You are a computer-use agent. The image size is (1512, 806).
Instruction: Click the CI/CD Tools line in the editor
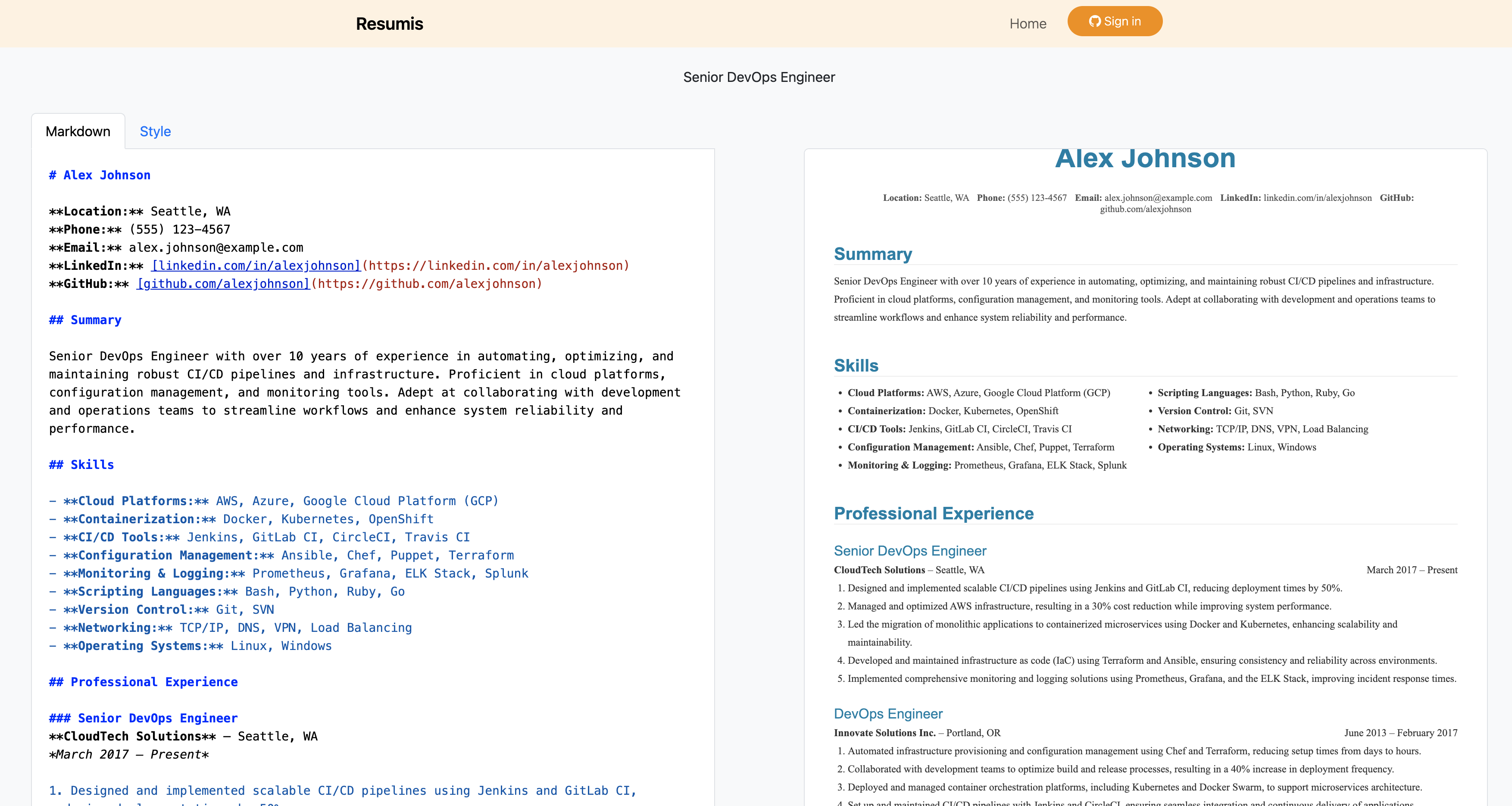[259, 537]
